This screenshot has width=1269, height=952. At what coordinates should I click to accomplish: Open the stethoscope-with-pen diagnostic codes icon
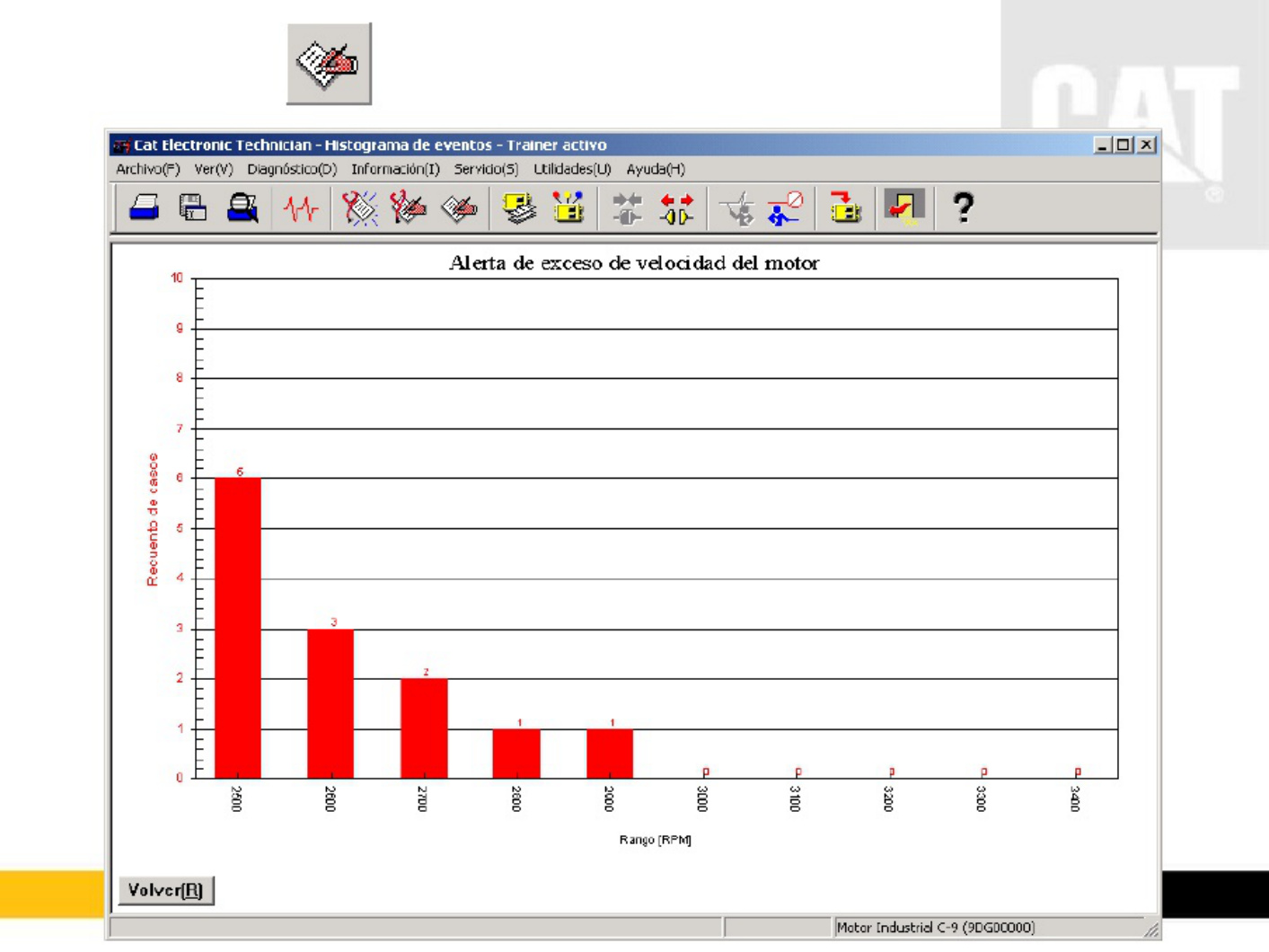point(408,208)
